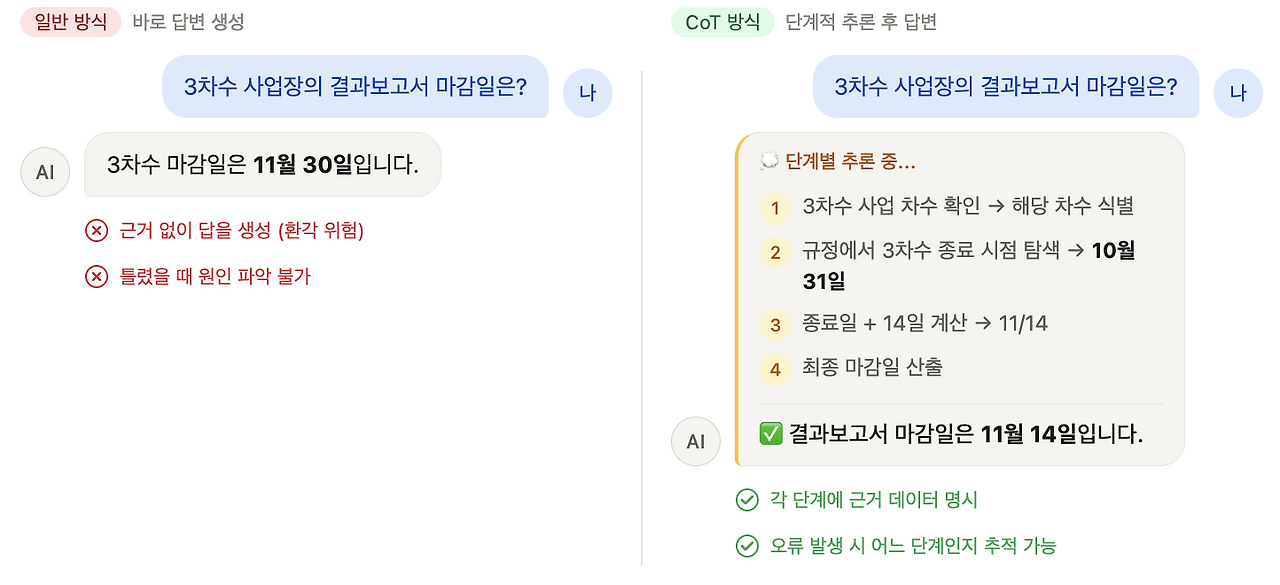The image size is (1280, 585).
Task: Click the AI avatar beside the CoT reasoning box
Action: (696, 441)
